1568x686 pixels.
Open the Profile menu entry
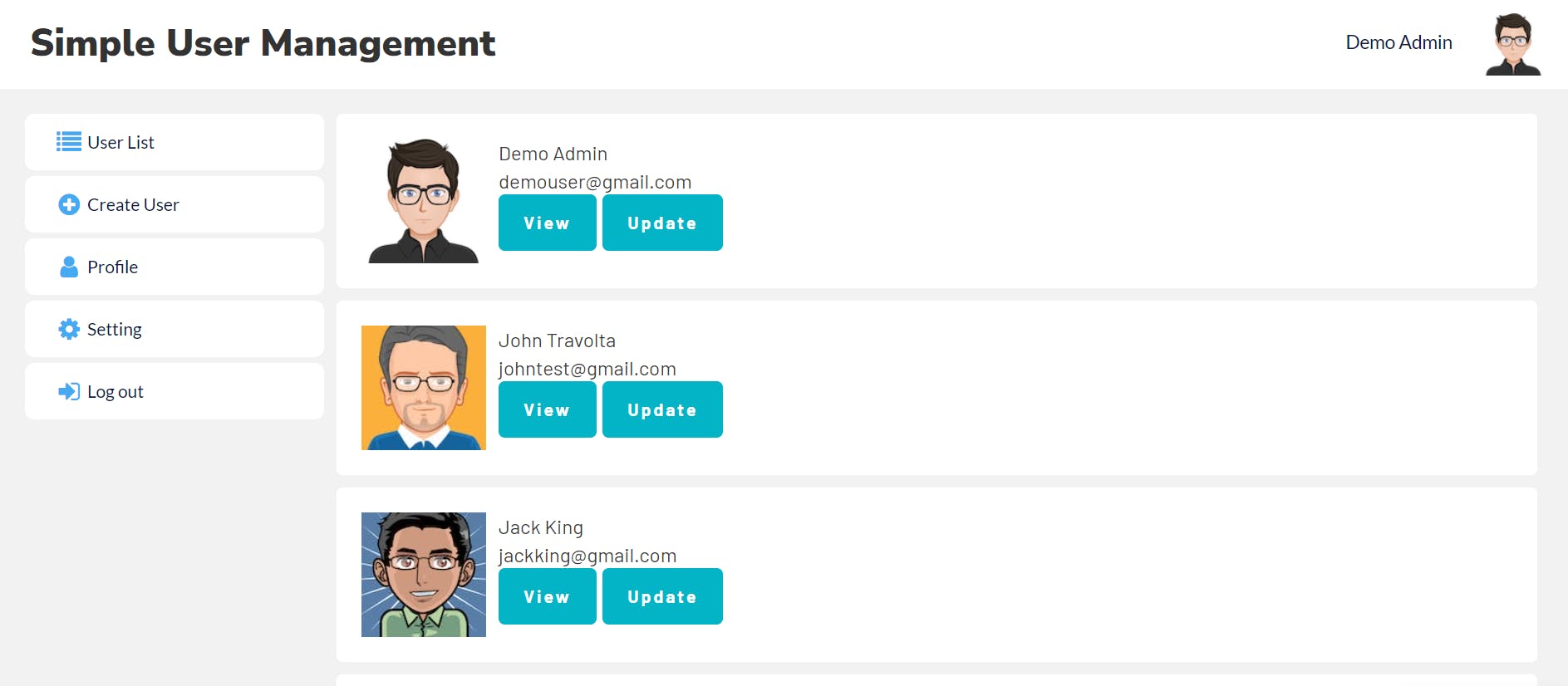(x=174, y=267)
